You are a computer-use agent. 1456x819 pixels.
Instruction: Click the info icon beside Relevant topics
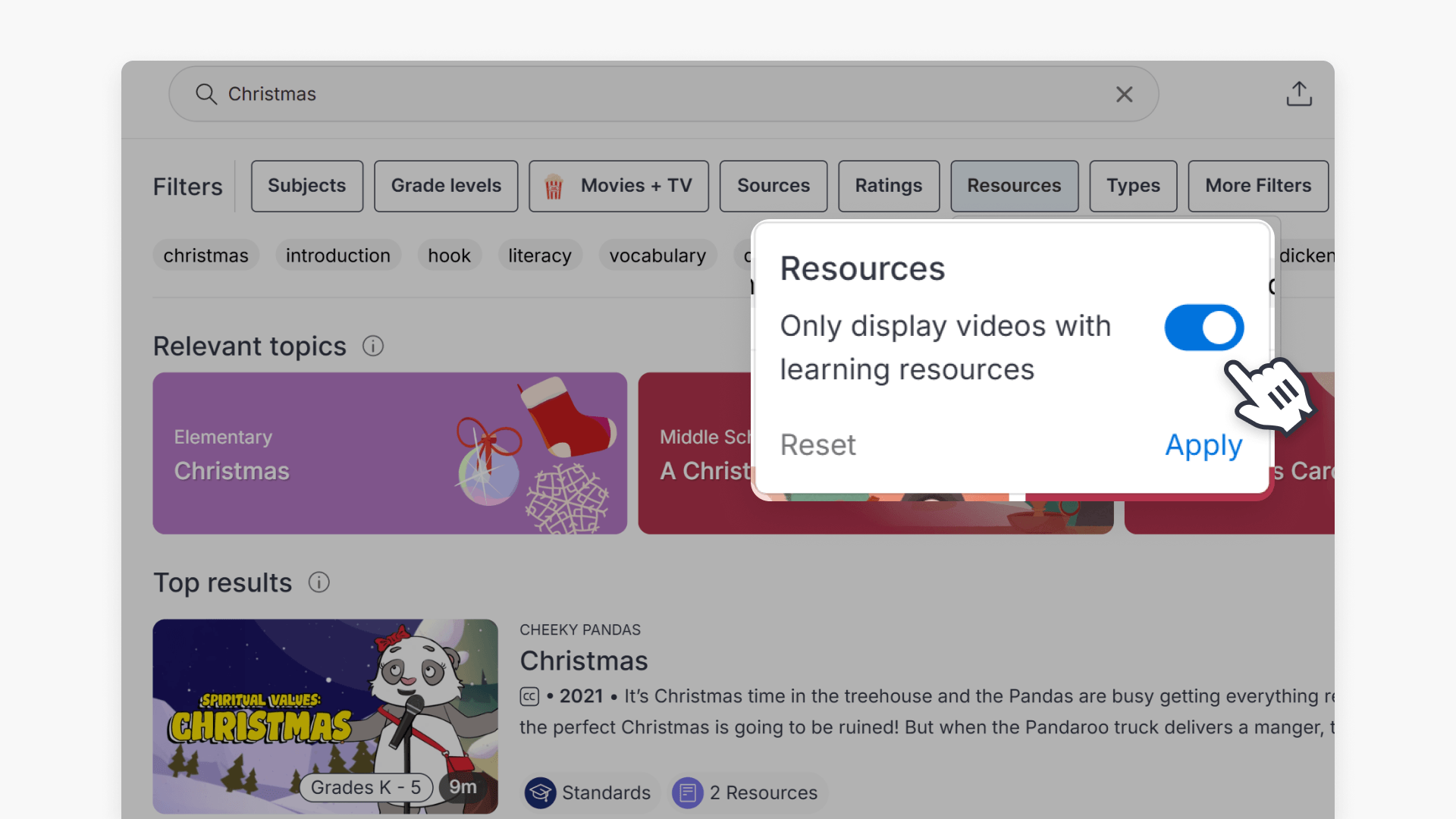point(372,346)
